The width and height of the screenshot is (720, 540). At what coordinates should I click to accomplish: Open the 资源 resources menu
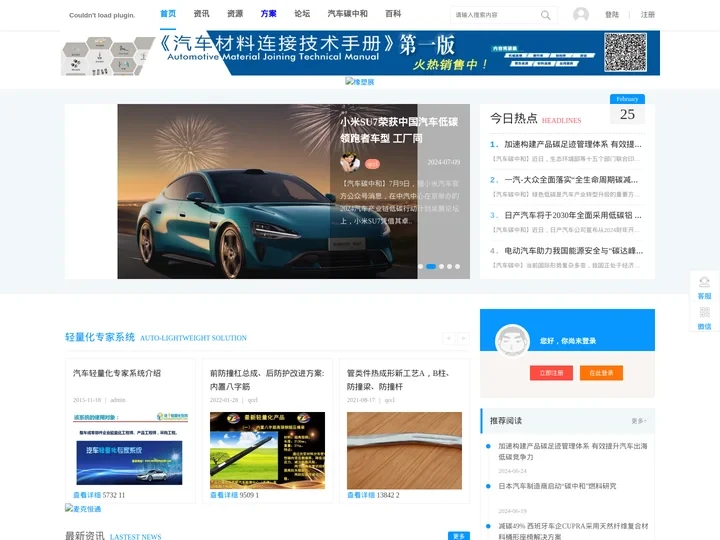pyautogui.click(x=235, y=14)
